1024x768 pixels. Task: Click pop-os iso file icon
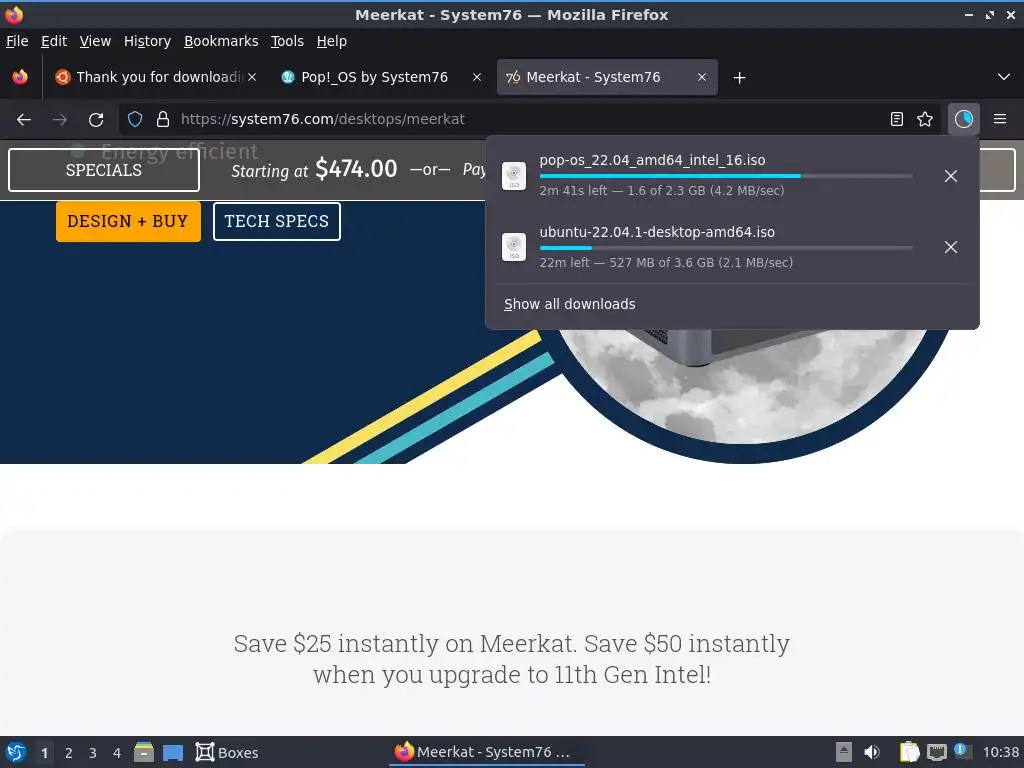pyautogui.click(x=514, y=176)
